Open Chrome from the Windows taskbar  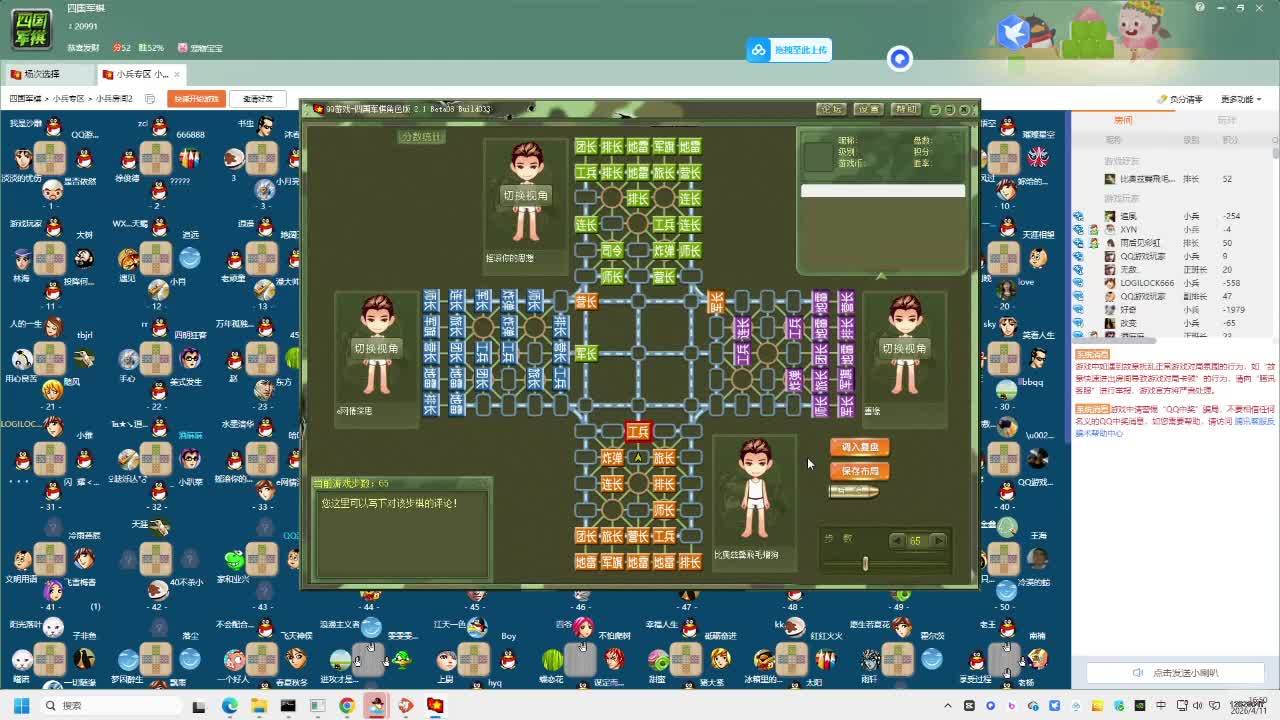[x=346, y=706]
